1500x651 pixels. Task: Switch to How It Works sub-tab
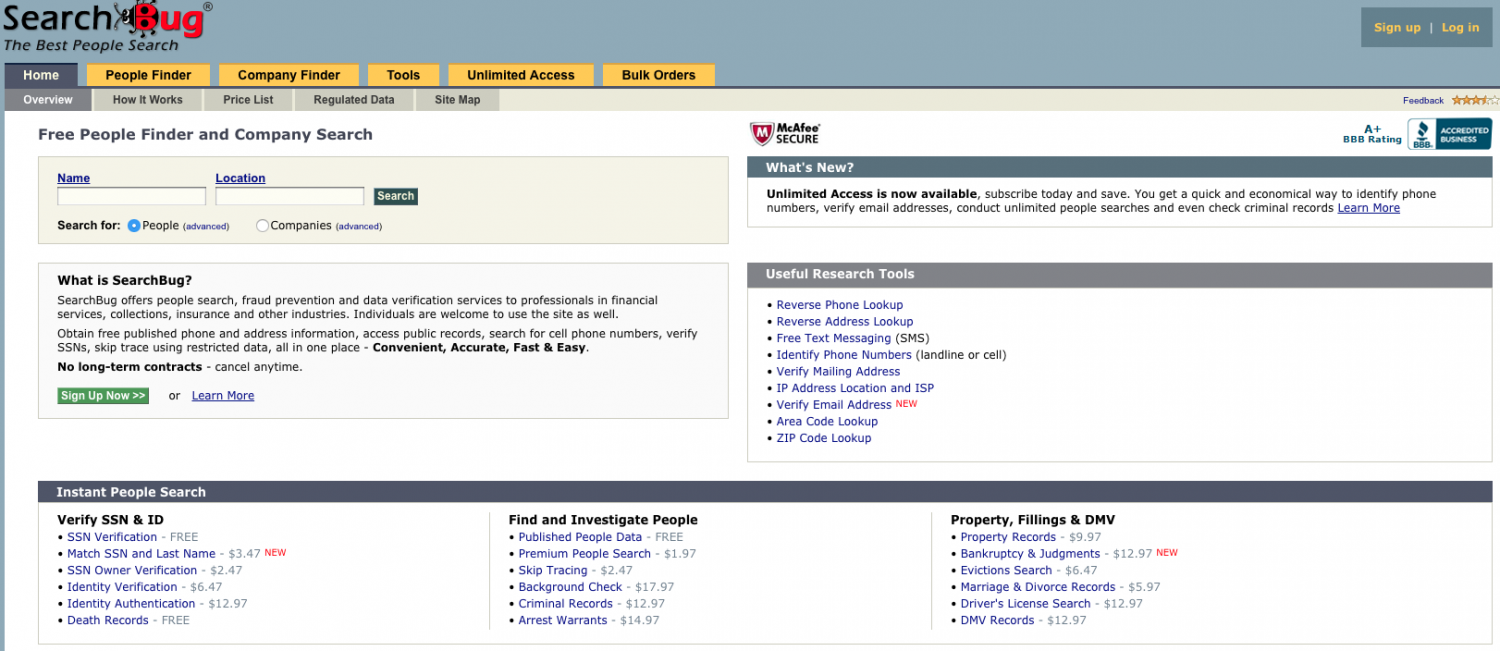148,100
